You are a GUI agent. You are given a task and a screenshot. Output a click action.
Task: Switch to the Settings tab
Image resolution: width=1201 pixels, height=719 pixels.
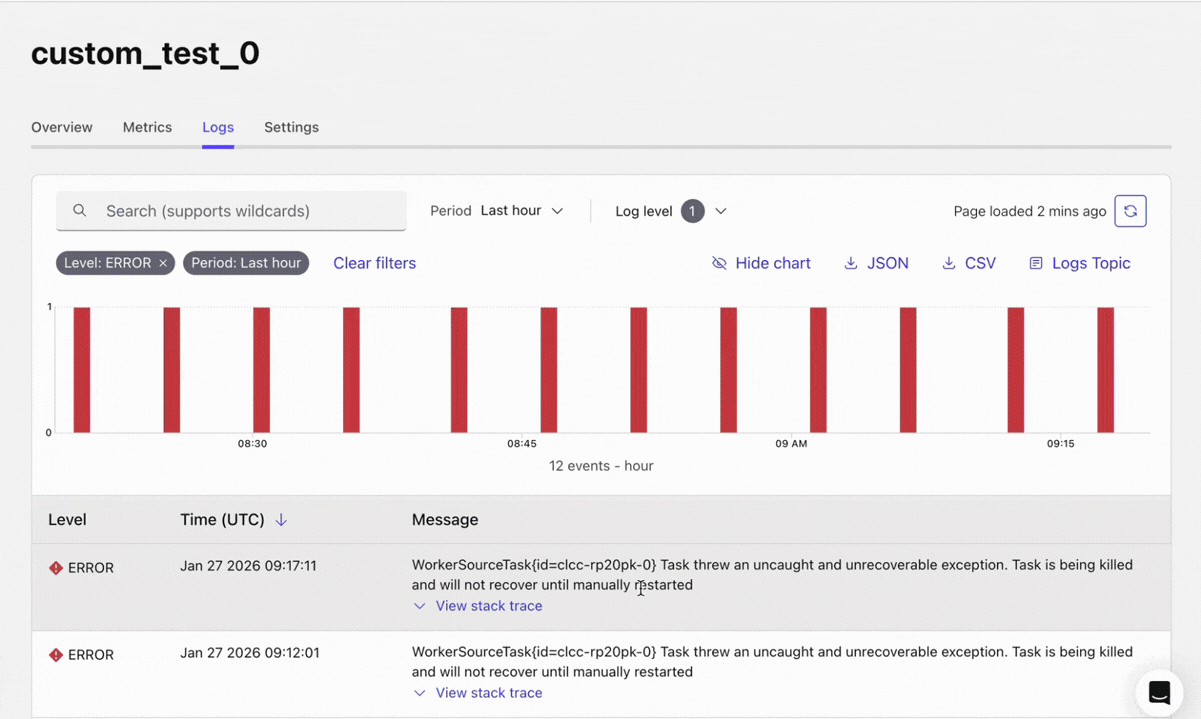pos(291,127)
